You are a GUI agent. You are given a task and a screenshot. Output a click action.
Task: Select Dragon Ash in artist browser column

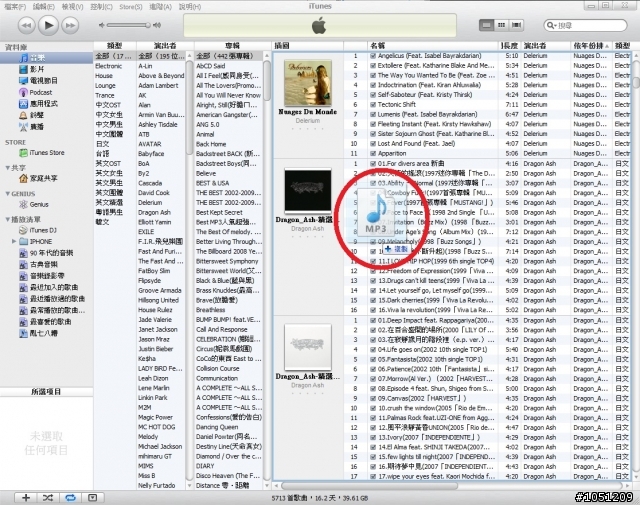(161, 213)
